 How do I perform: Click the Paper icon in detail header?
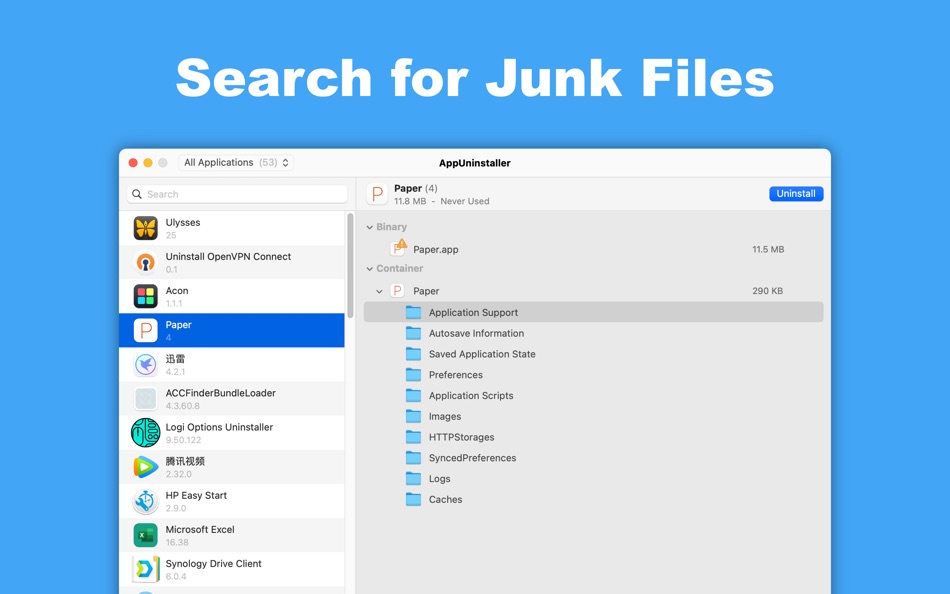pos(377,194)
